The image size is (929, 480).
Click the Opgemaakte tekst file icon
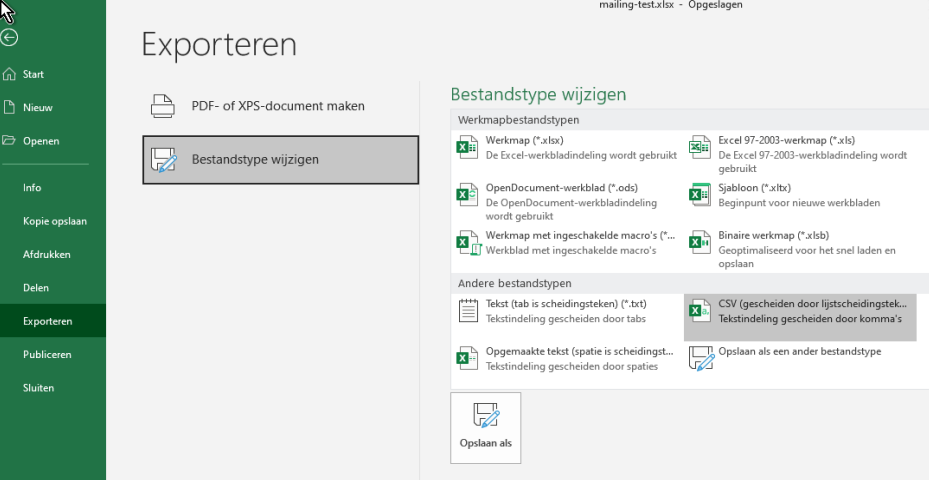tap(467, 358)
